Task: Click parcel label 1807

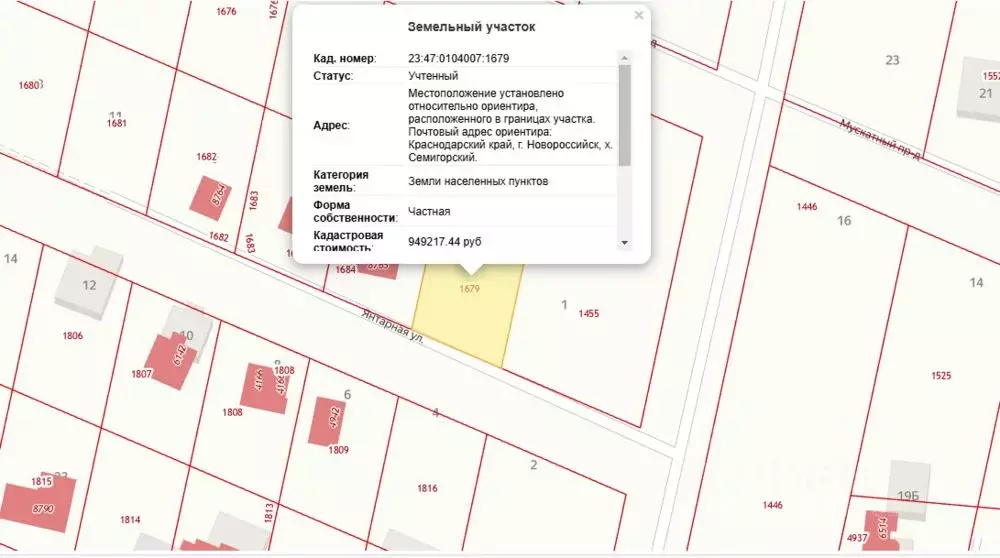Action: coord(141,374)
